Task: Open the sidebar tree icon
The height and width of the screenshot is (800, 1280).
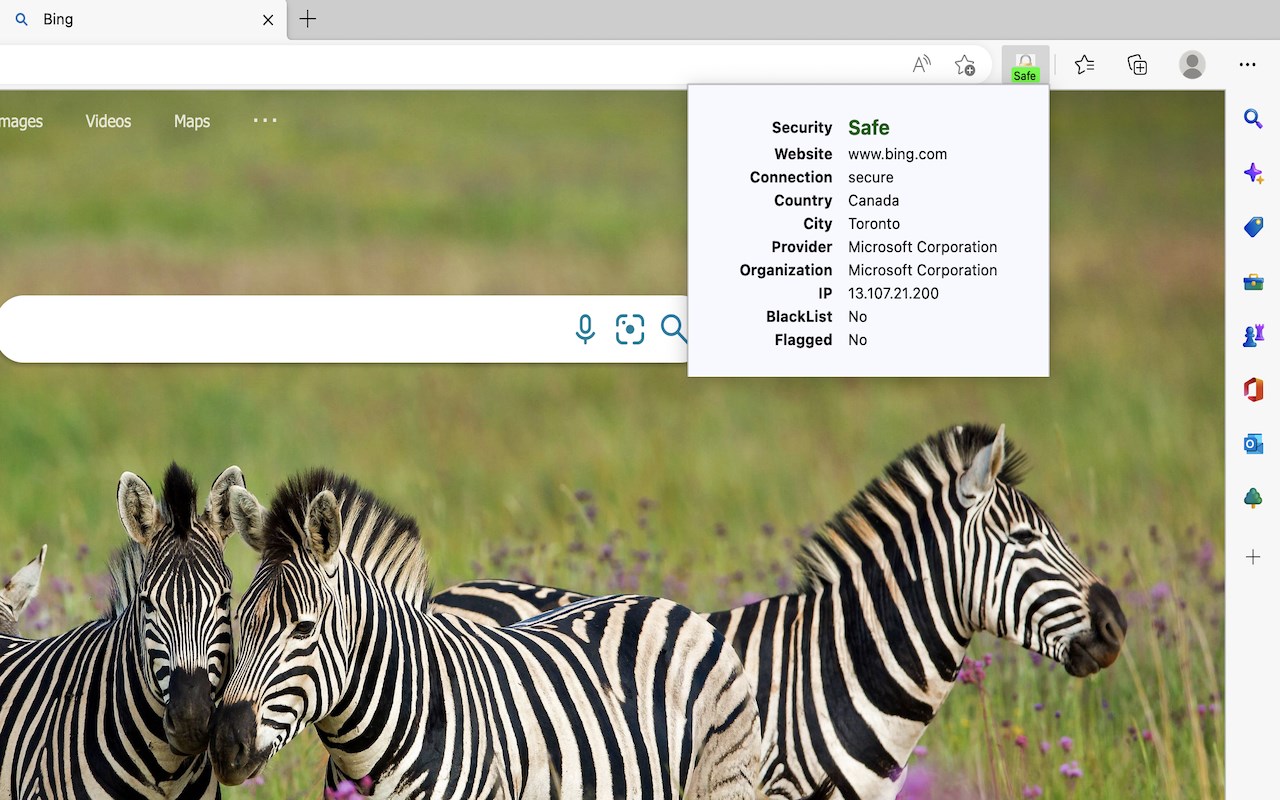Action: pyautogui.click(x=1253, y=497)
